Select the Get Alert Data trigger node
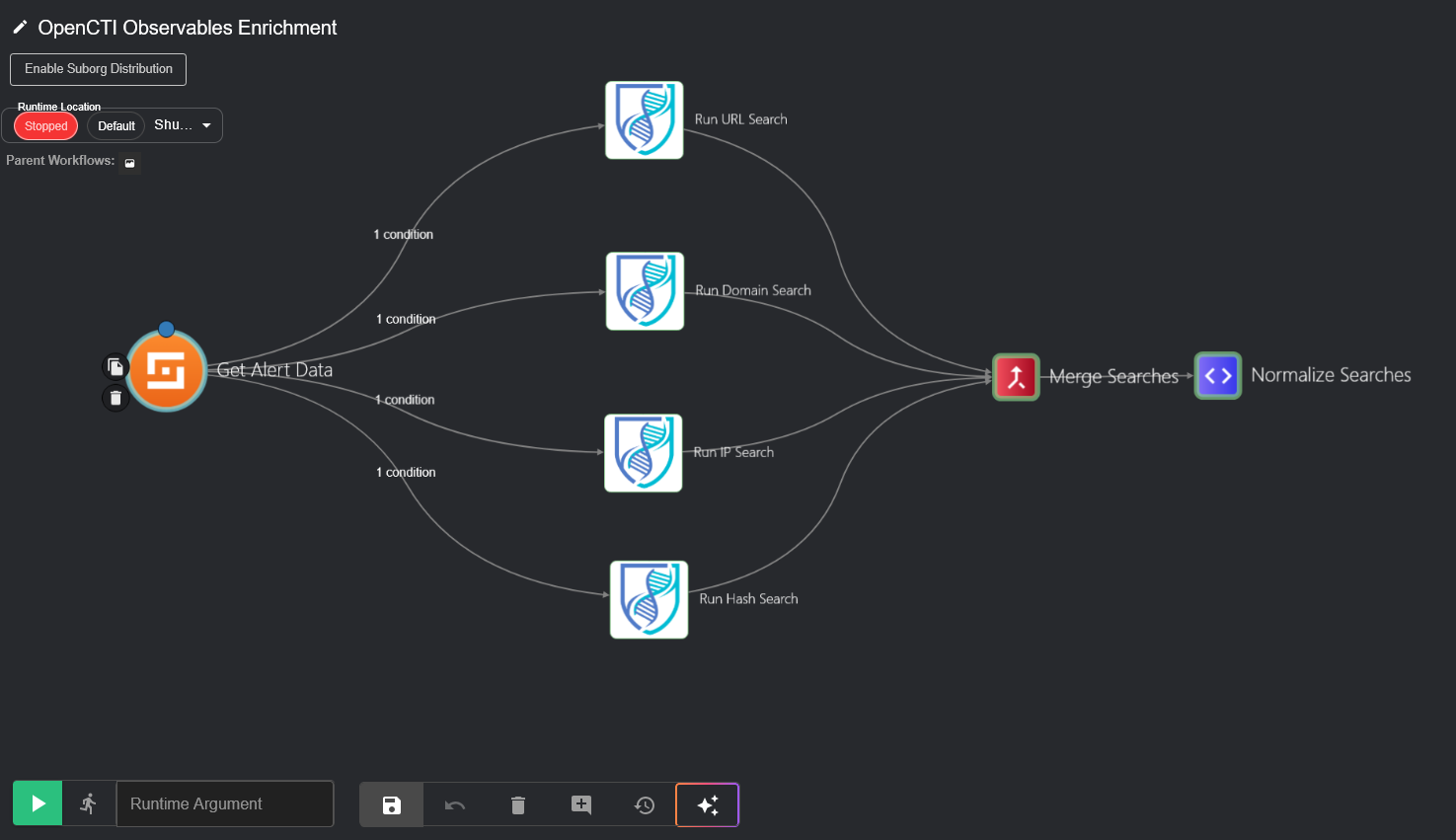The width and height of the screenshot is (1456, 840). 167,370
